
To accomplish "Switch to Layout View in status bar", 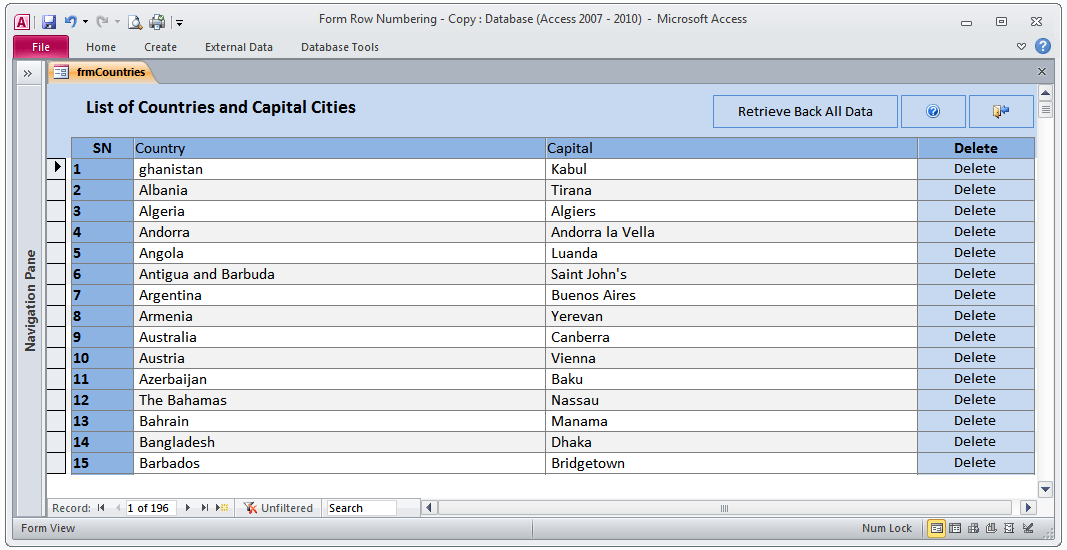I will (1010, 528).
